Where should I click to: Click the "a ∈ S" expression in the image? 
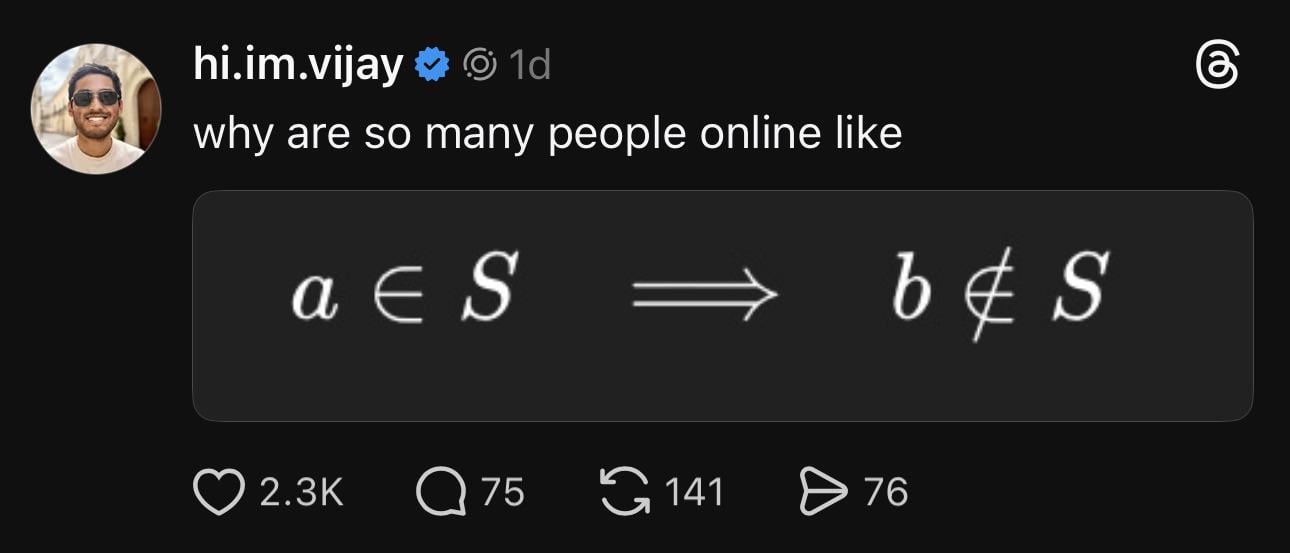(403, 294)
